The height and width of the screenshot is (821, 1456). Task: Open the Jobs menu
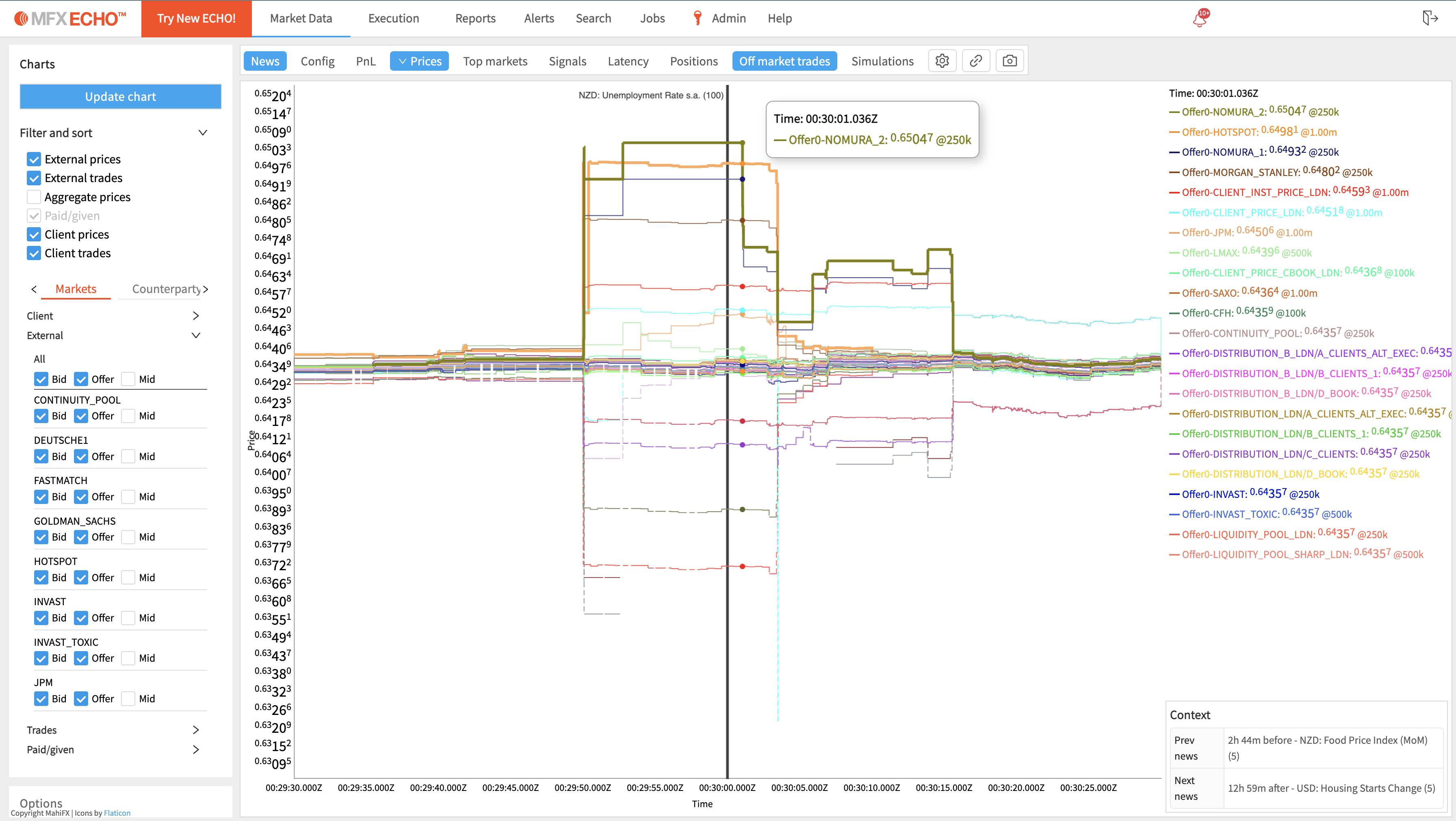pos(652,18)
